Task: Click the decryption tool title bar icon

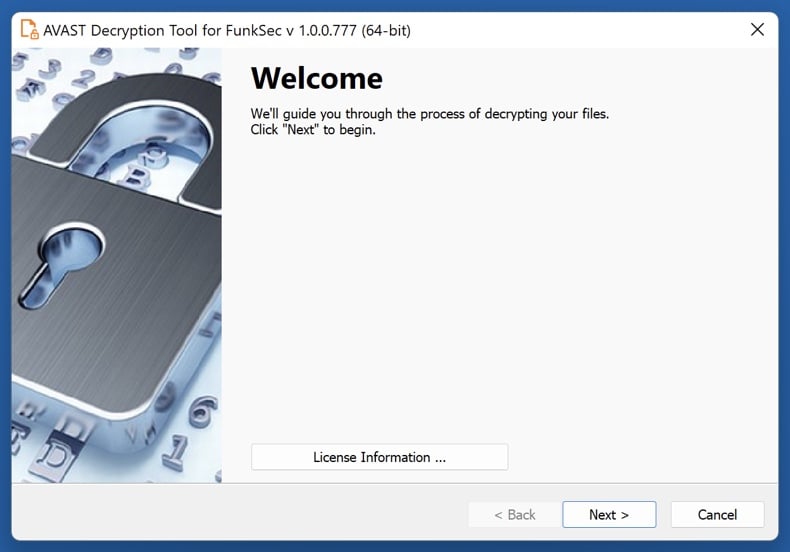Action: [x=29, y=30]
